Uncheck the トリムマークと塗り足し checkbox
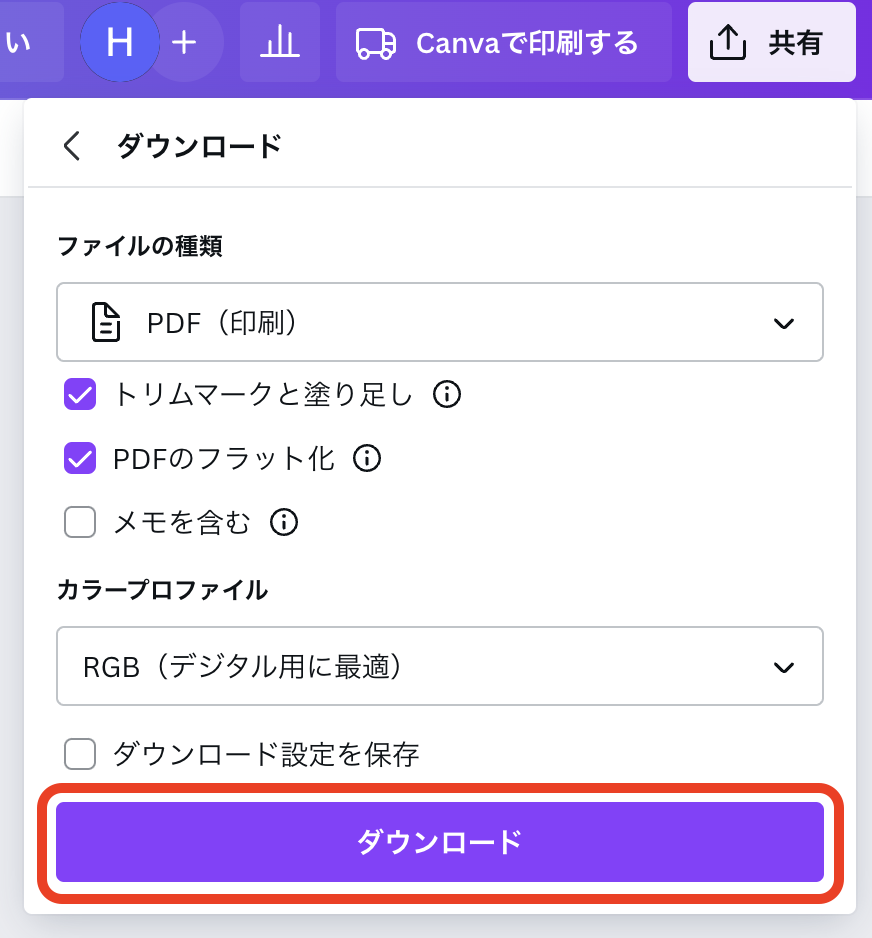Viewport: 872px width, 938px height. pos(80,395)
